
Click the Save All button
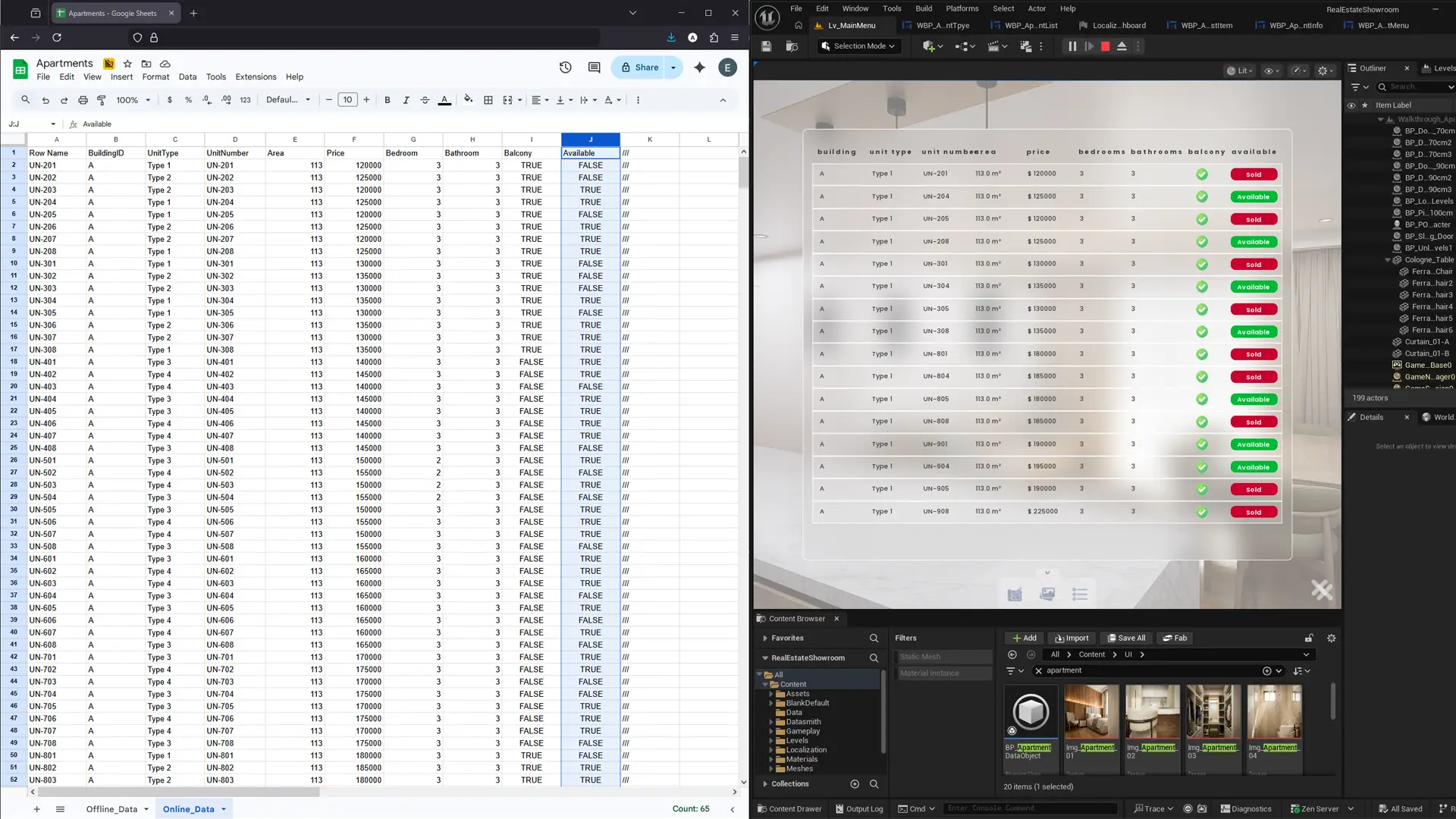[1126, 638]
